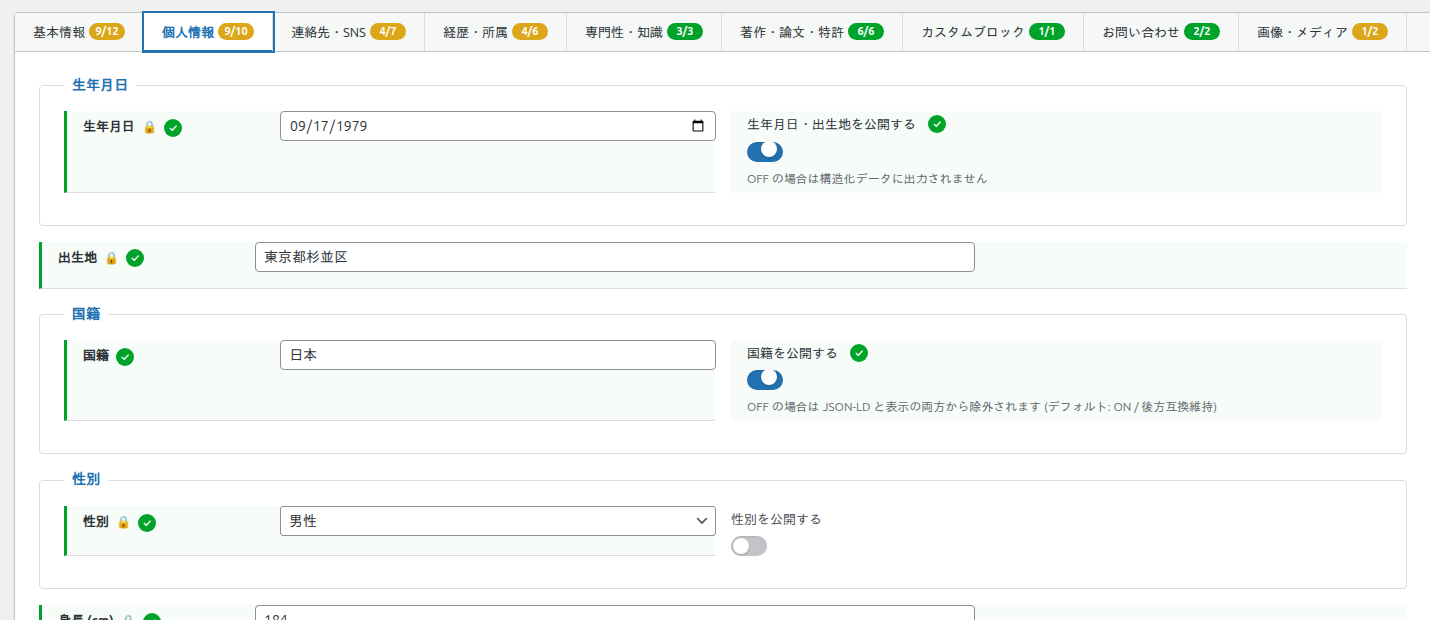Viewport: 1430px width, 620px height.
Task: Click the green check beside 性別 label
Action: pos(147,522)
